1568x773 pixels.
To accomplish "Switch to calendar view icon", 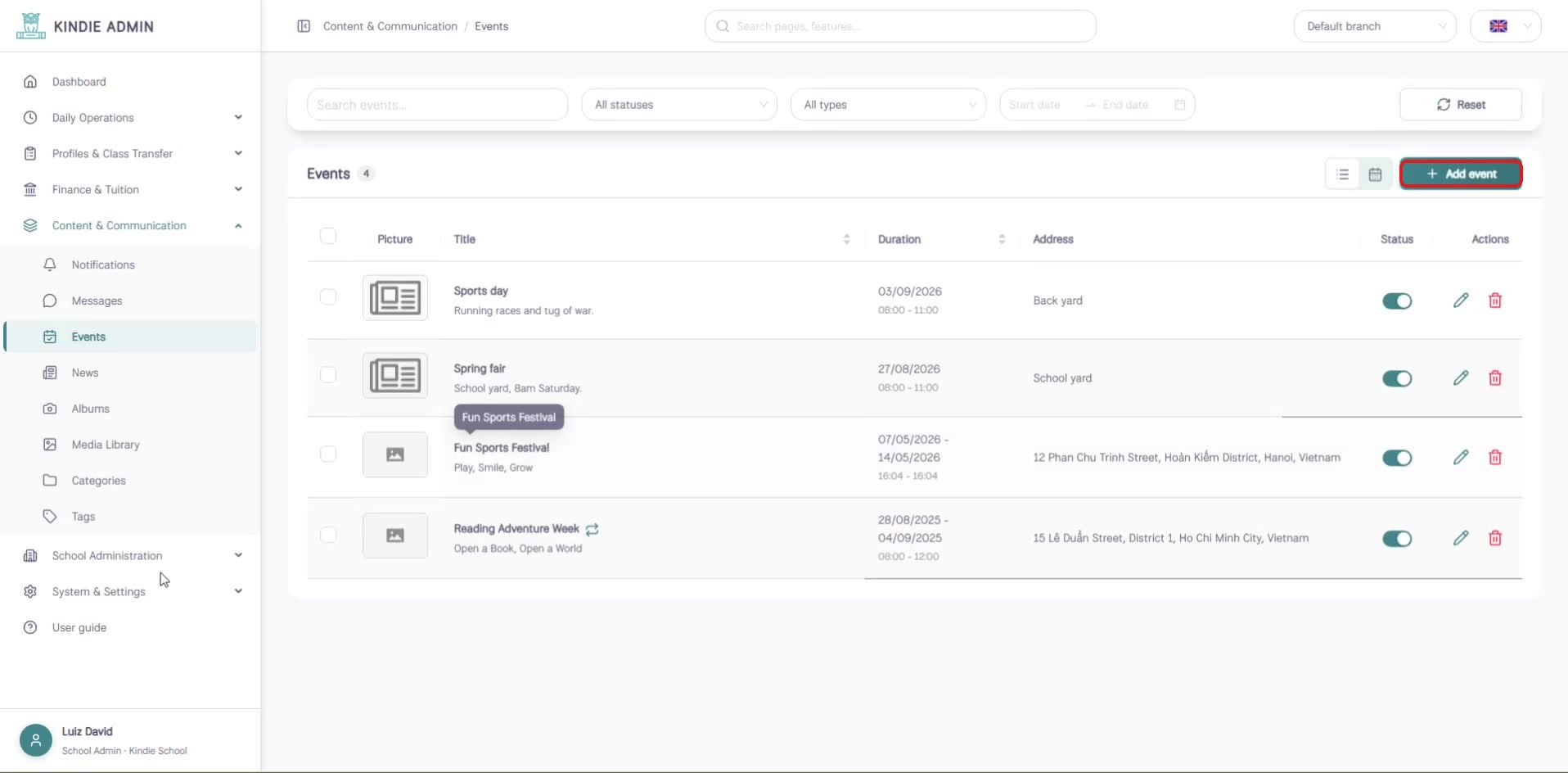I will click(x=1375, y=174).
